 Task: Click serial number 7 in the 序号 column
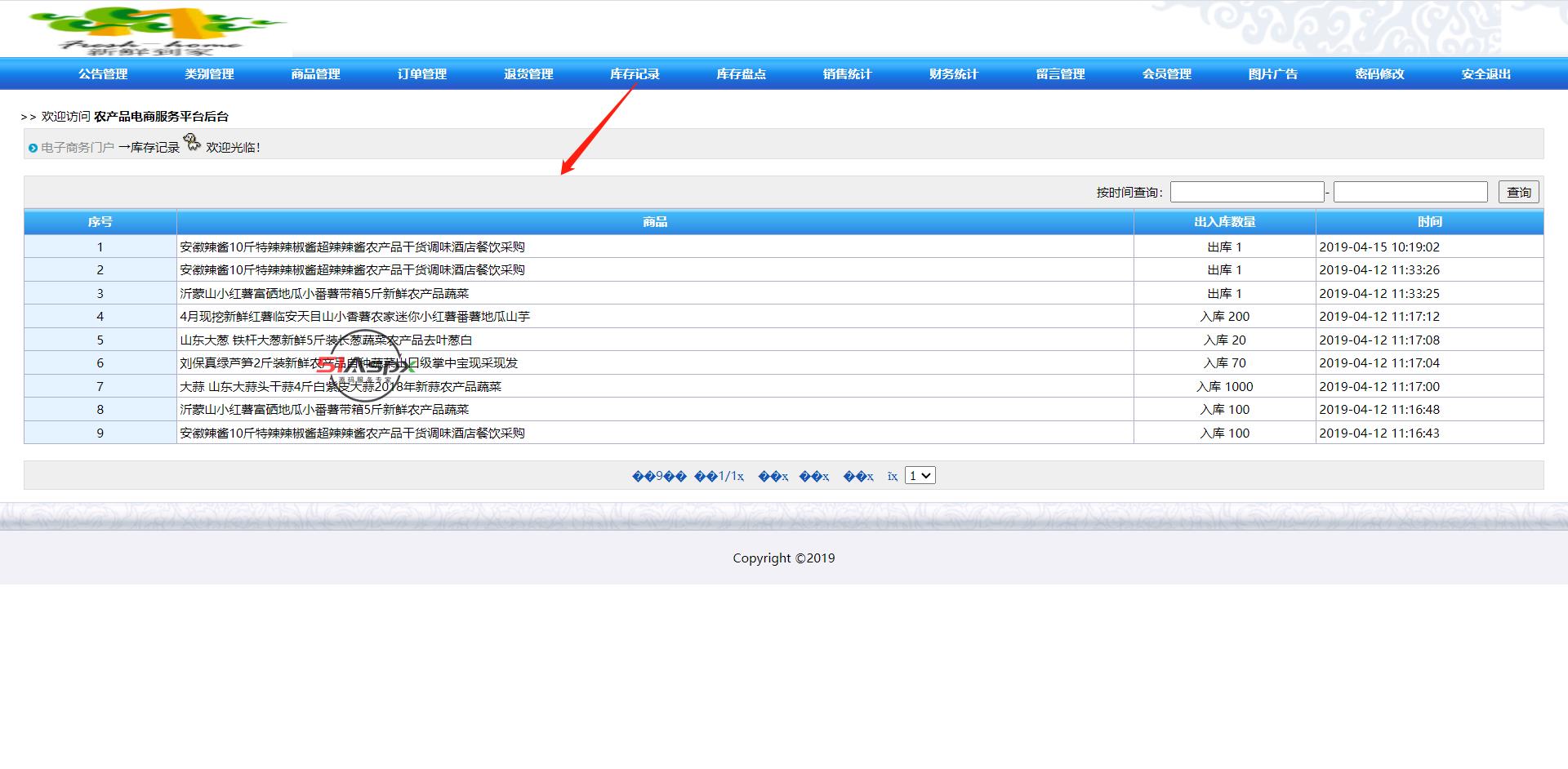[100, 387]
